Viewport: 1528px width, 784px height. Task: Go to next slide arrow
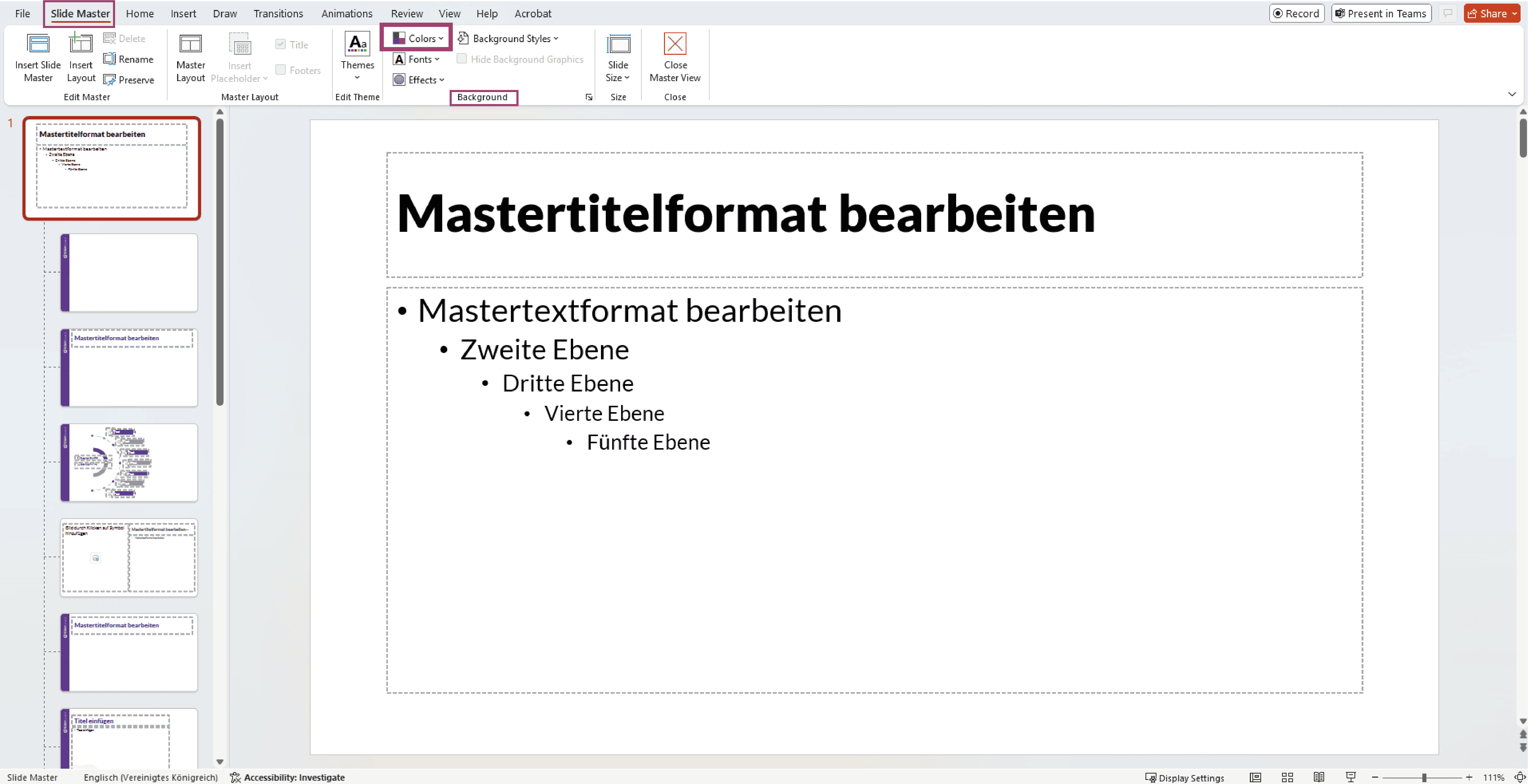coord(1523,747)
